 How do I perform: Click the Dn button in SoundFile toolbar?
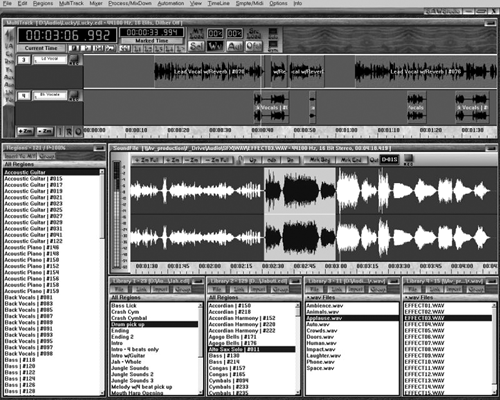(290, 160)
